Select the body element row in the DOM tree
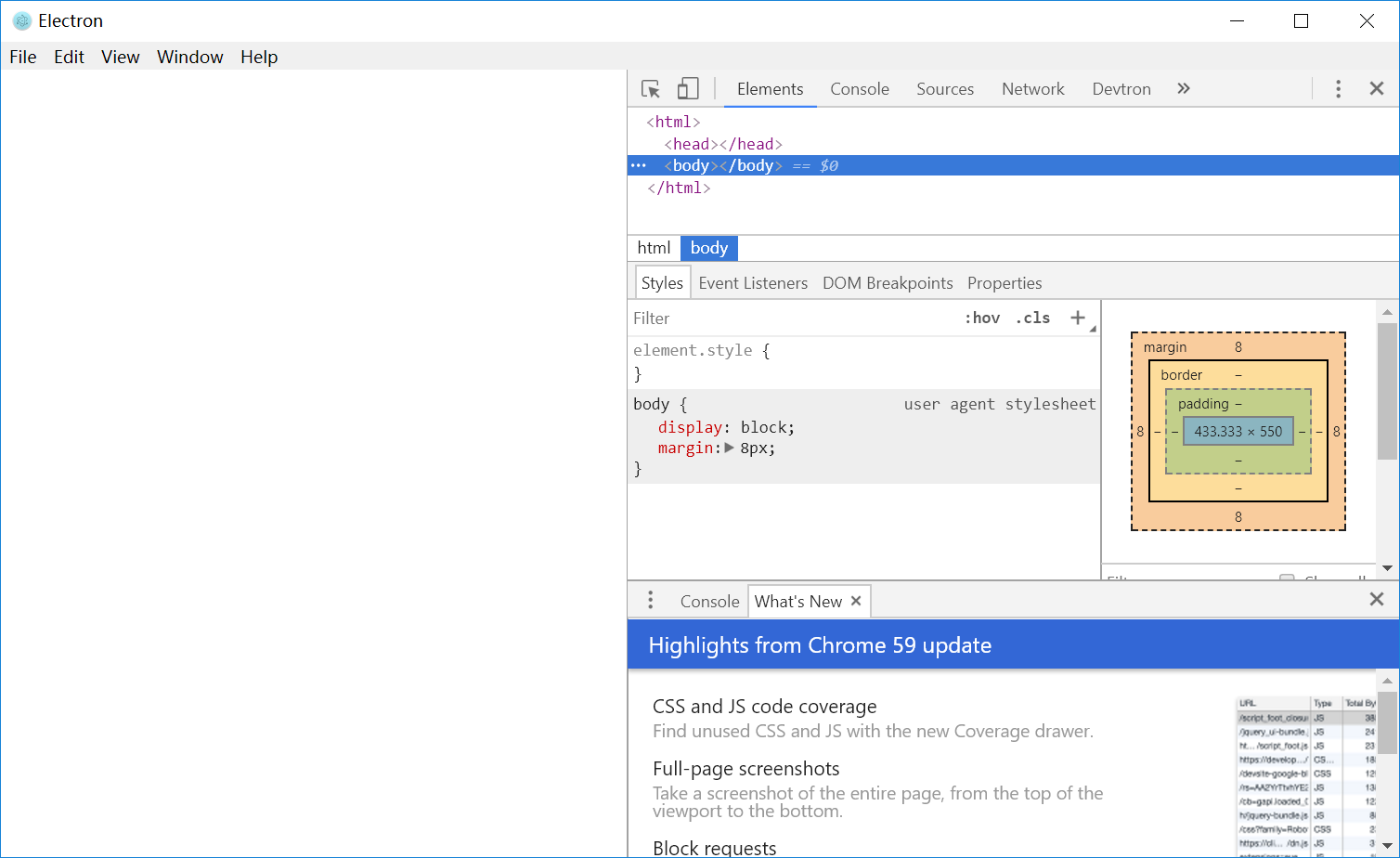The width and height of the screenshot is (1400, 858). pyautogui.click(x=1013, y=165)
